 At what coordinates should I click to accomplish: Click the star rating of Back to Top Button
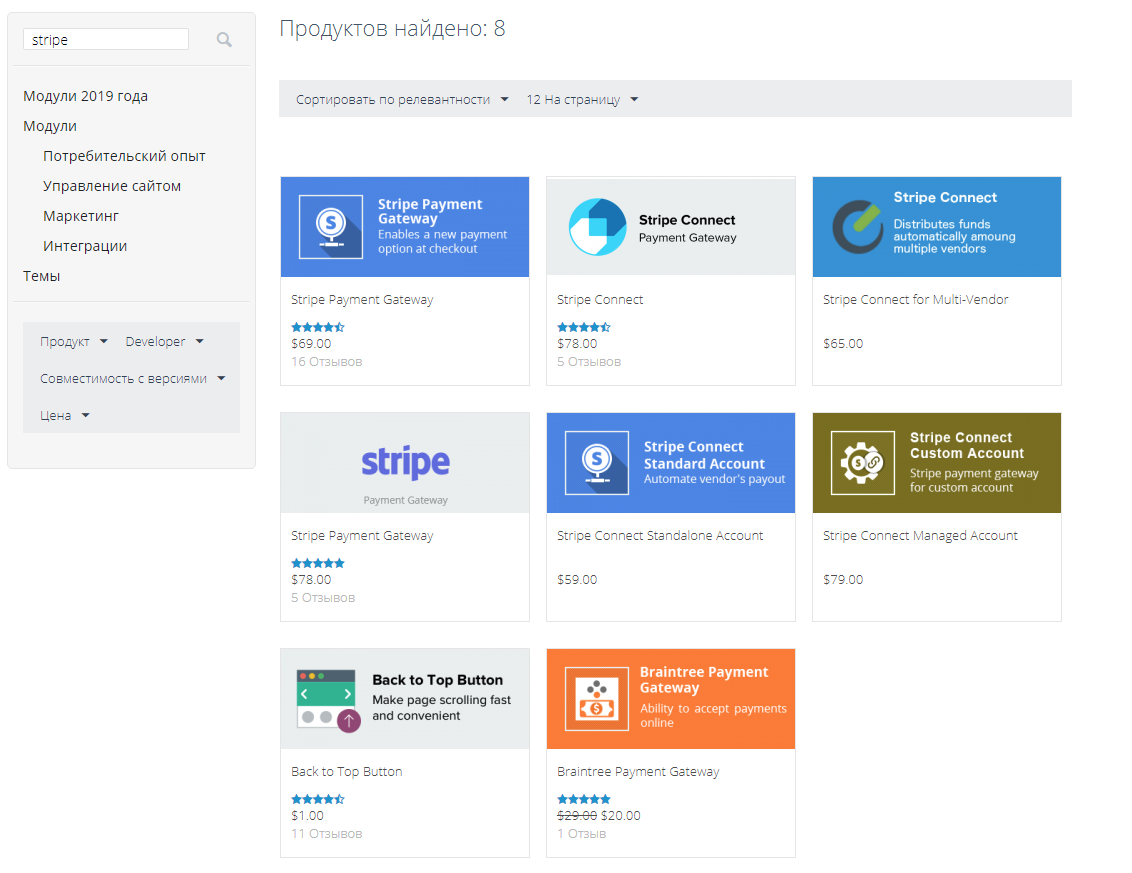click(x=318, y=799)
